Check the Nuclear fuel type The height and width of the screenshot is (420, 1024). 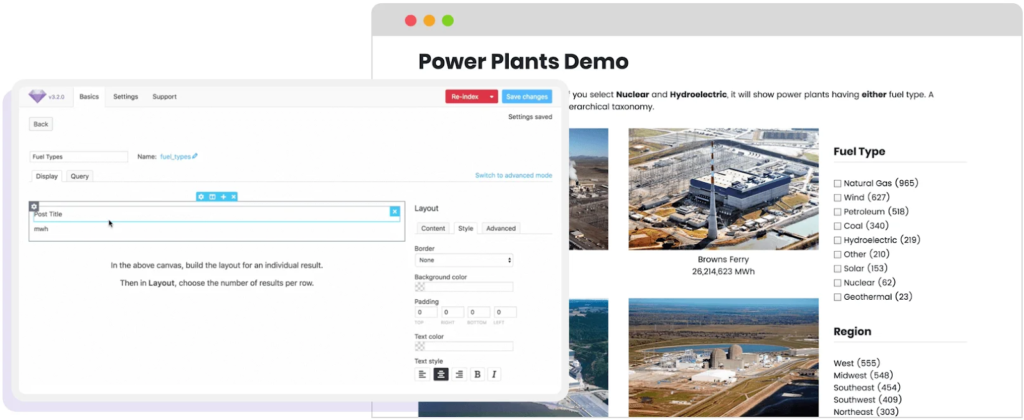click(837, 283)
